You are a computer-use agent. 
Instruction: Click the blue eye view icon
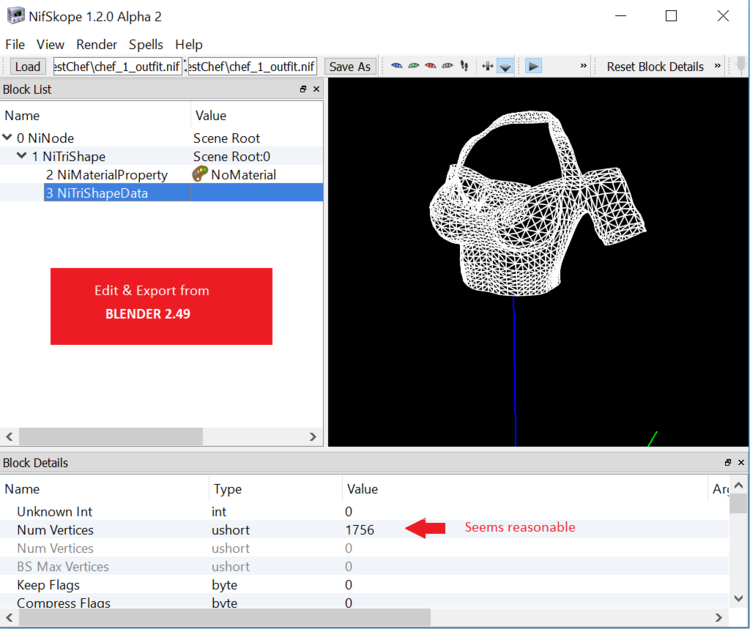(397, 66)
